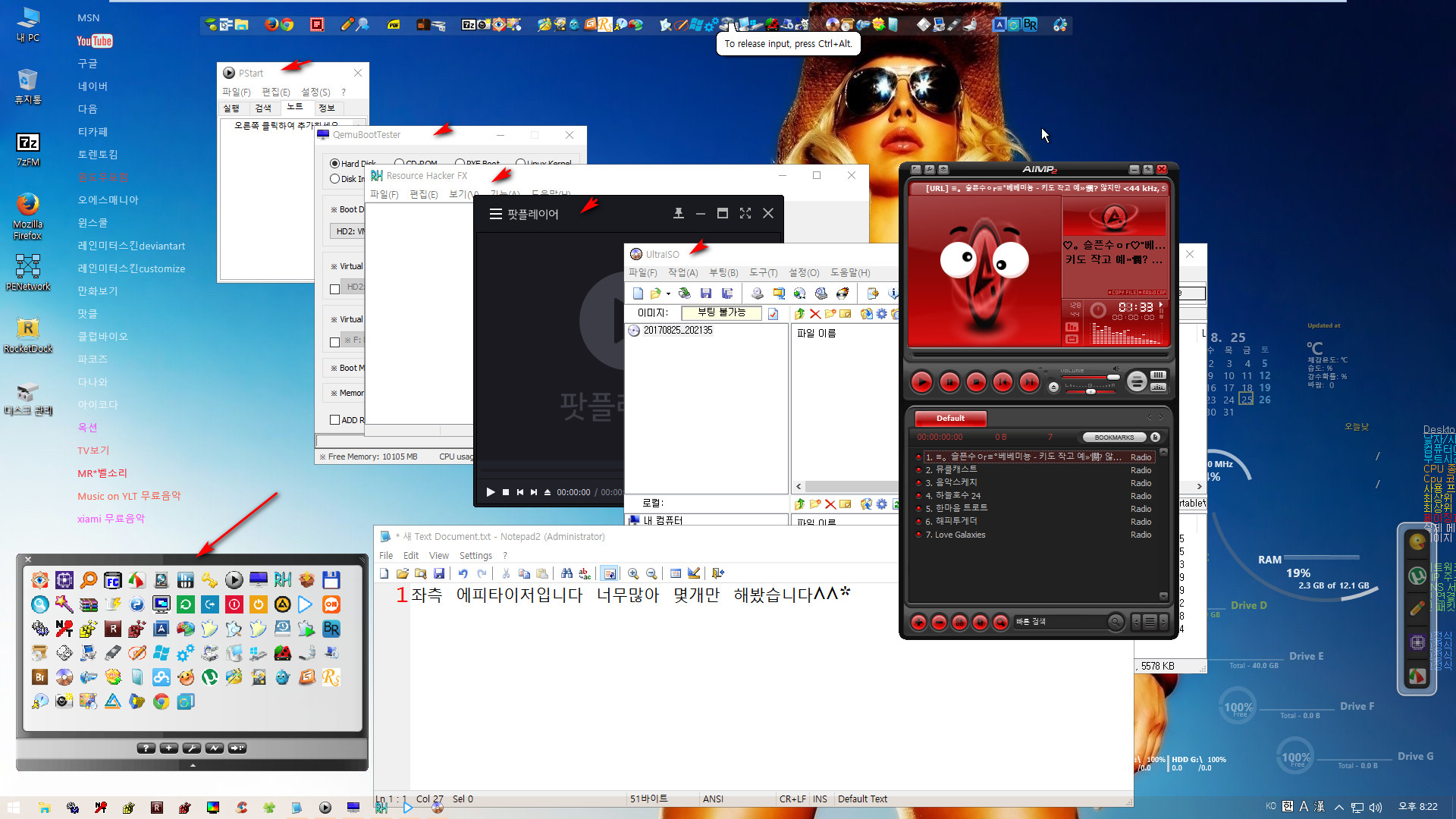Click UltraISO save icon in toolbar
Image resolution: width=1456 pixels, height=819 pixels.
point(706,293)
